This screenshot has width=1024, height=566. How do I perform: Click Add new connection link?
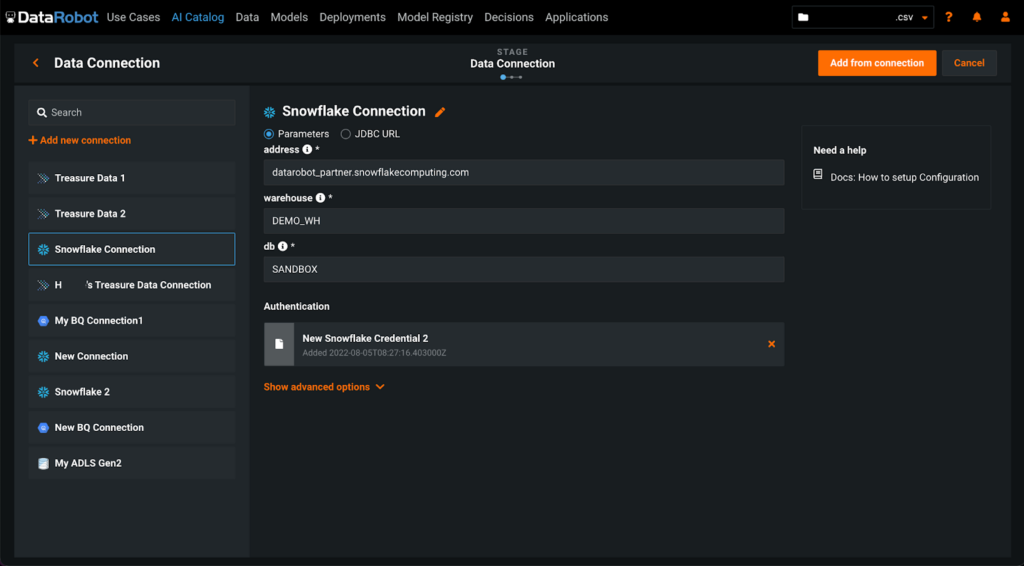tap(80, 141)
